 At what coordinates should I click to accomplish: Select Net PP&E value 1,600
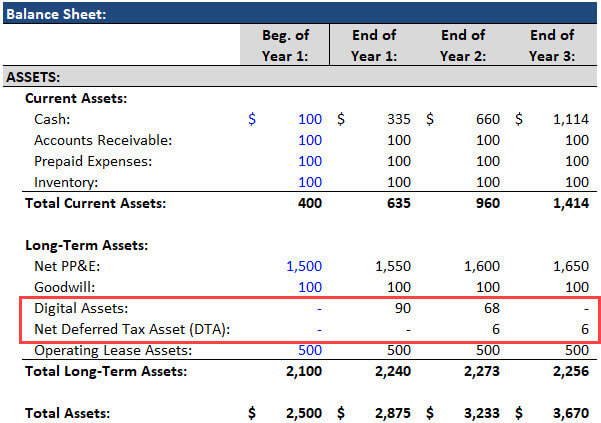[482, 266]
